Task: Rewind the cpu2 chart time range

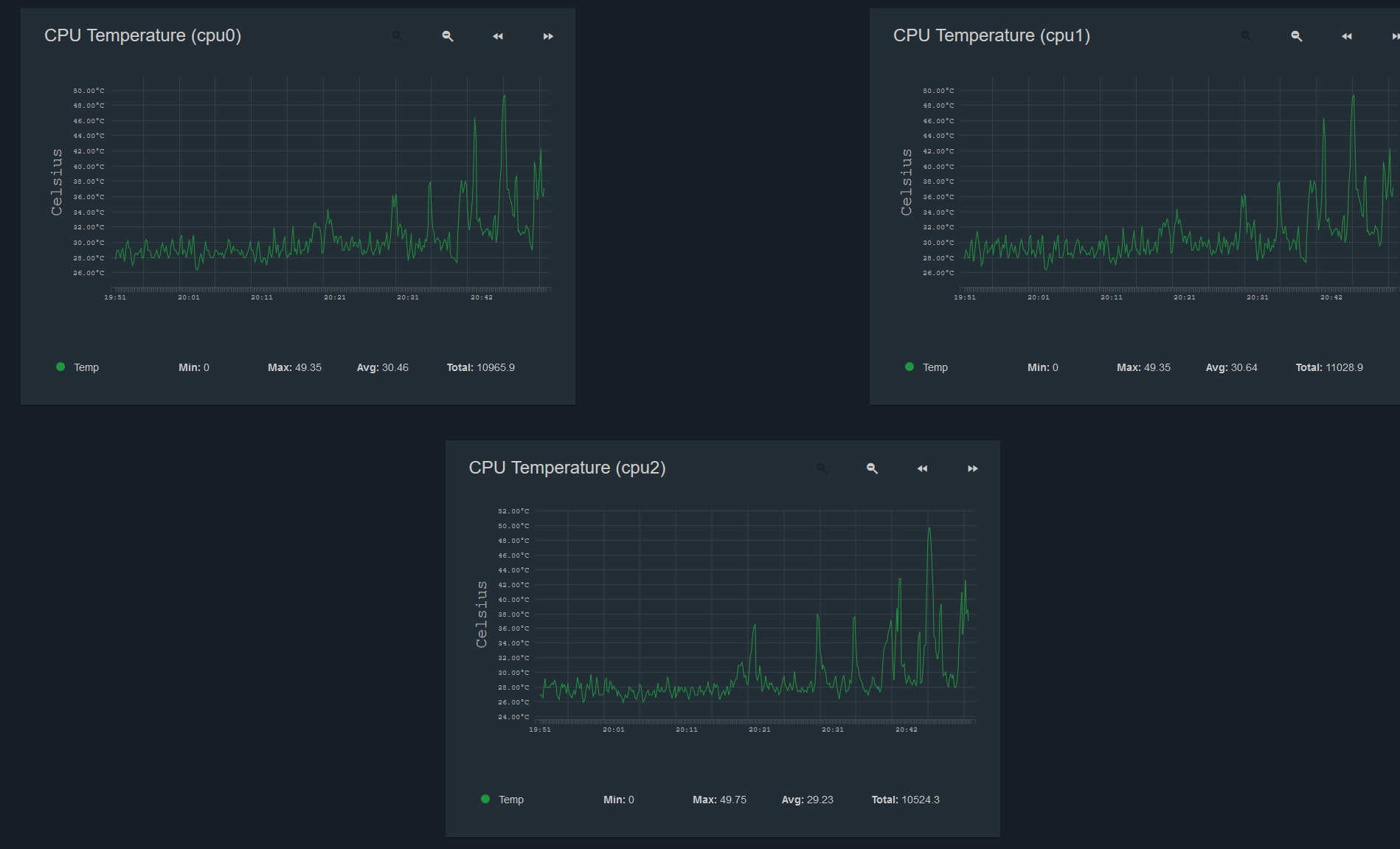Action: point(922,468)
